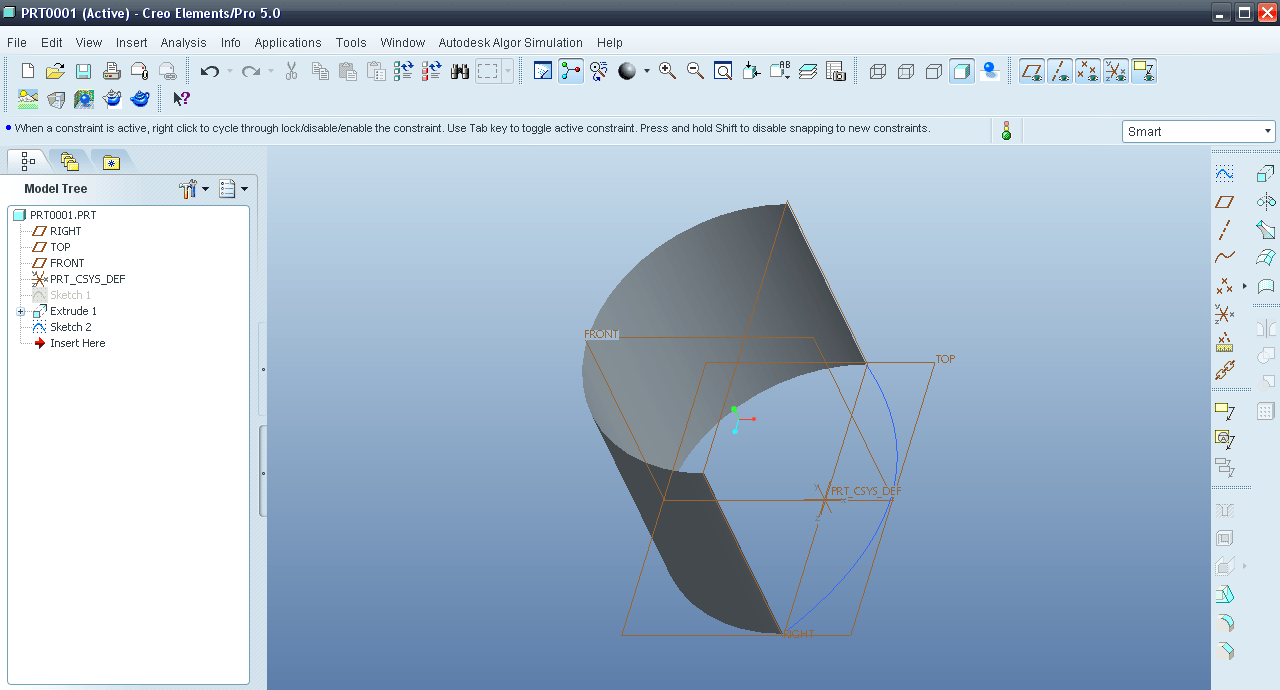Open the View Manager icon

click(836, 71)
